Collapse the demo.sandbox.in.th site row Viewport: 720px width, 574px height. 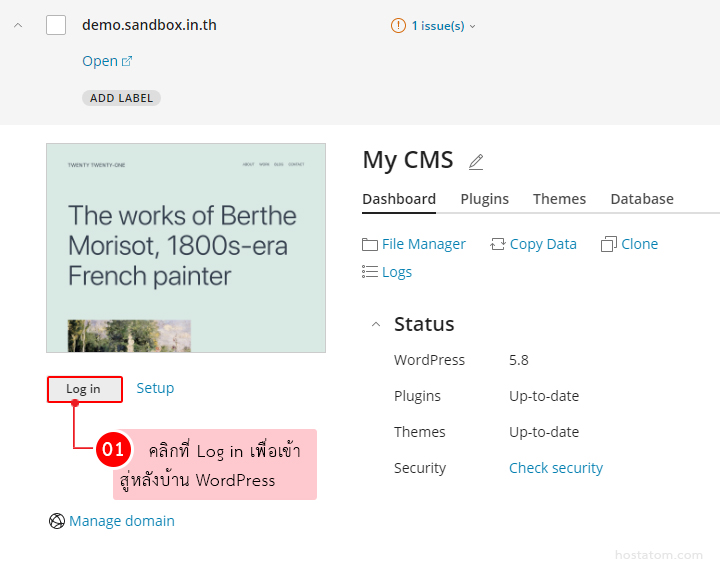(x=17, y=25)
